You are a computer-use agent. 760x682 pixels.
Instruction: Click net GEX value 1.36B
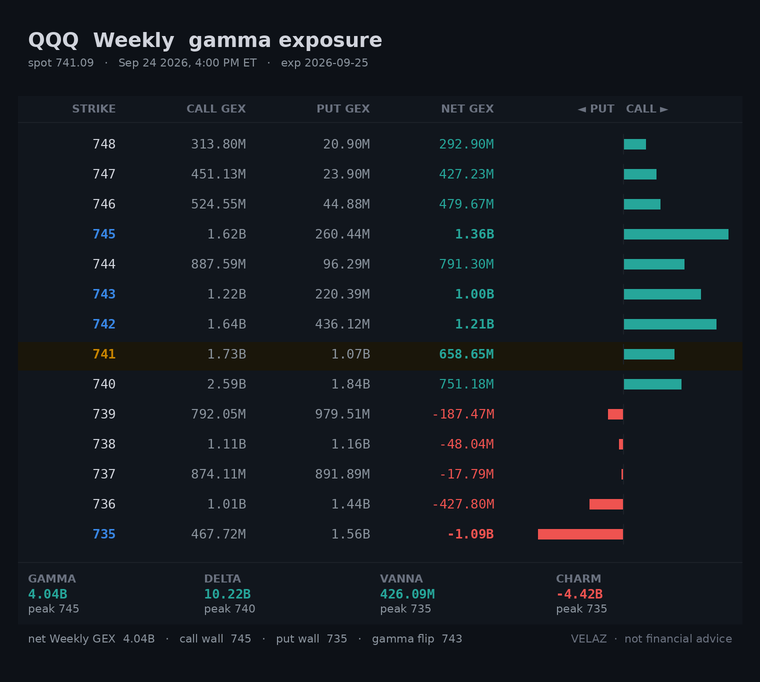coord(475,234)
